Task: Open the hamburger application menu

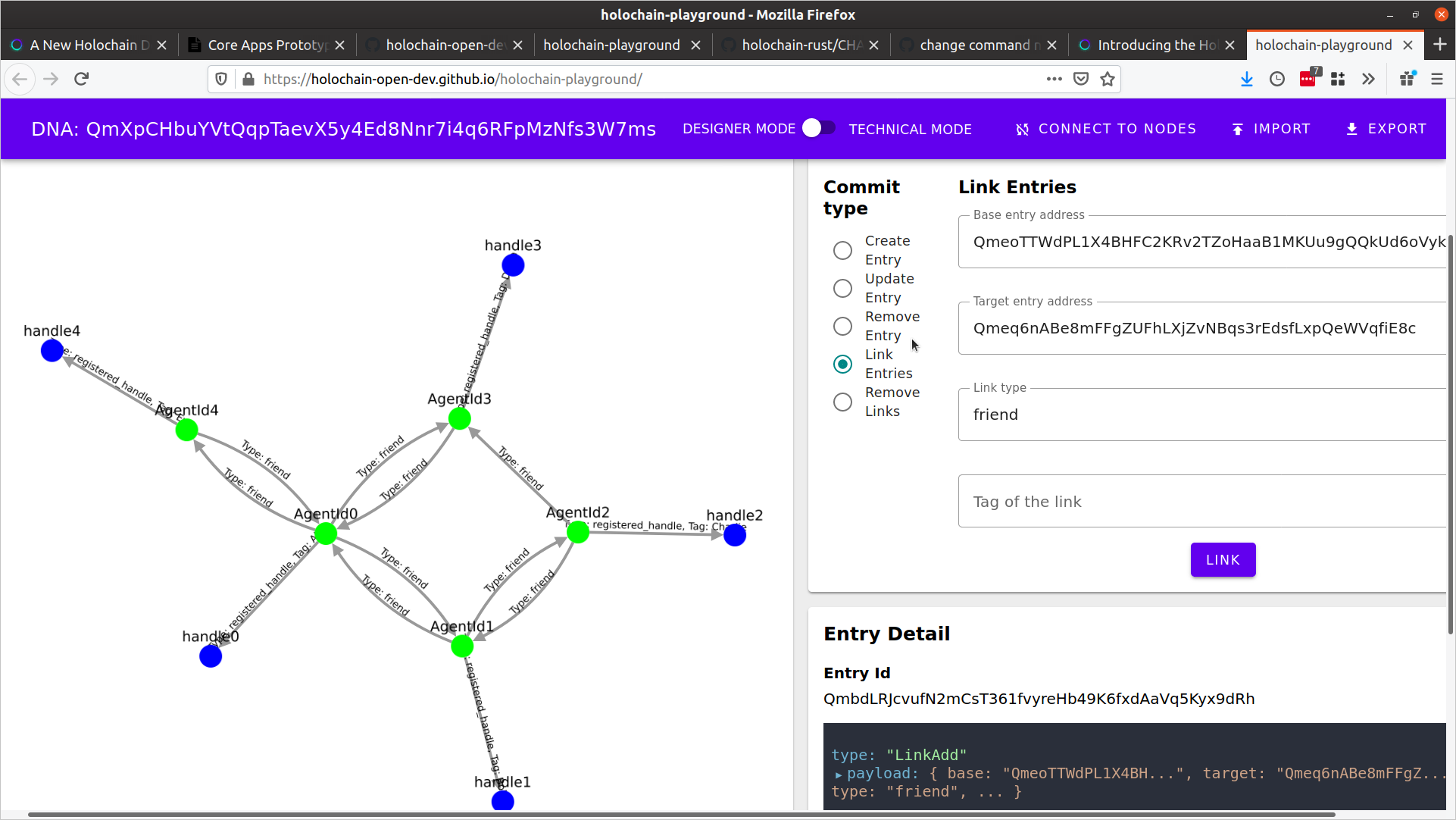Action: coord(1436,79)
